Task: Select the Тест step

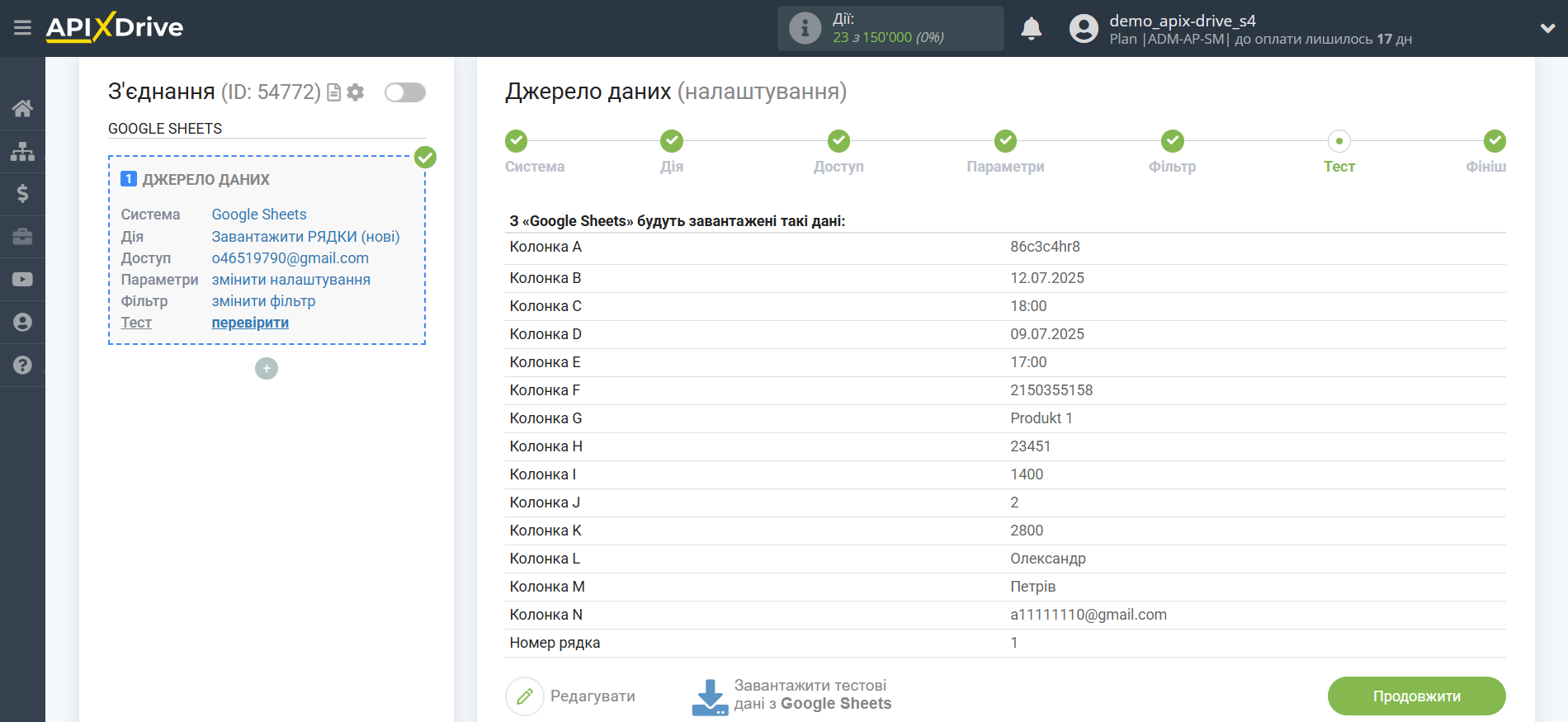Action: click(x=1339, y=141)
